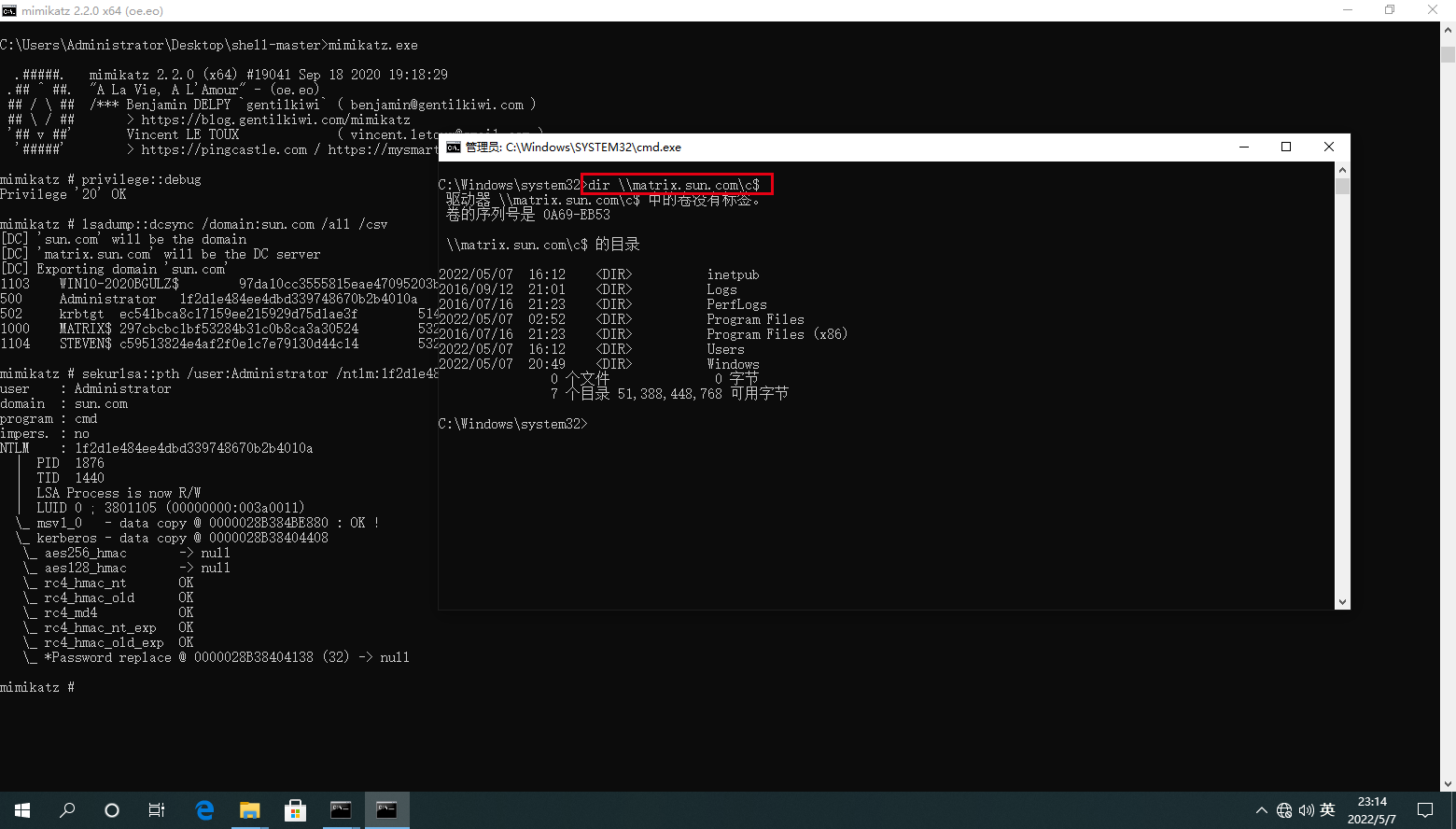Click the 'WIN10-2020BGULZ$' account row
Screen dimensions: 1456x829
[x=219, y=284]
